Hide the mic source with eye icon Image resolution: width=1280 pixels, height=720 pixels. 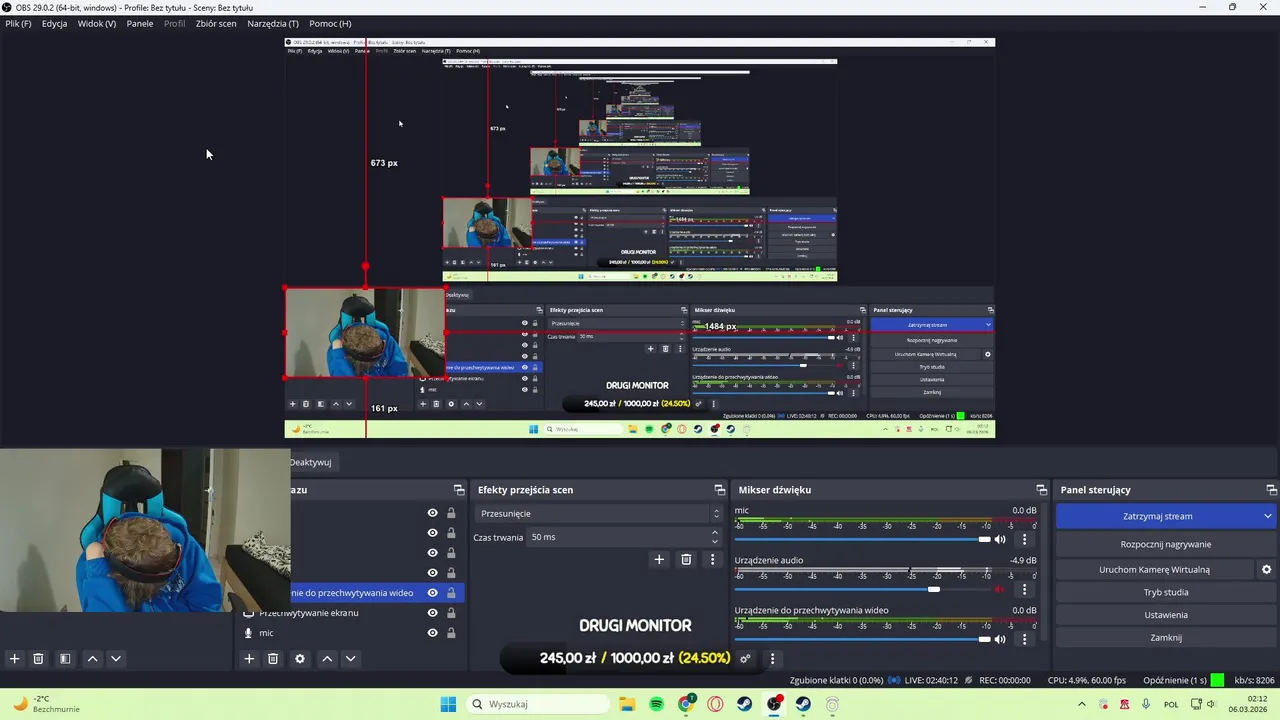click(432, 633)
